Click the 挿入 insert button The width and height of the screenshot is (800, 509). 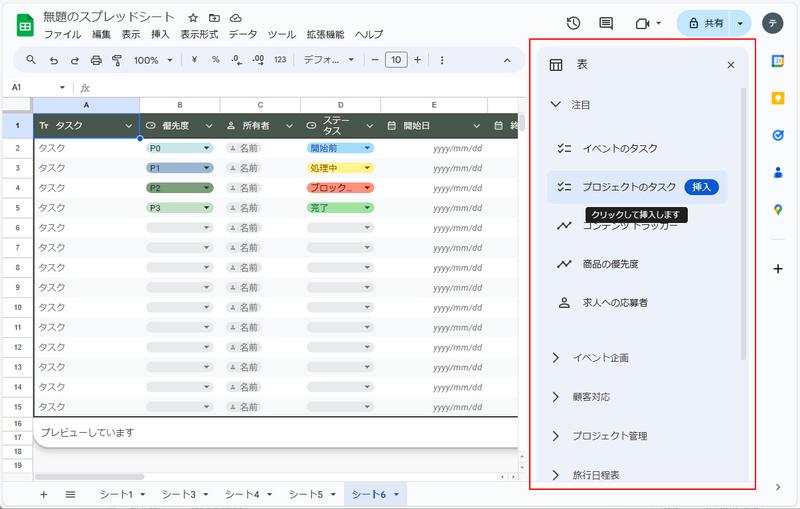click(702, 186)
